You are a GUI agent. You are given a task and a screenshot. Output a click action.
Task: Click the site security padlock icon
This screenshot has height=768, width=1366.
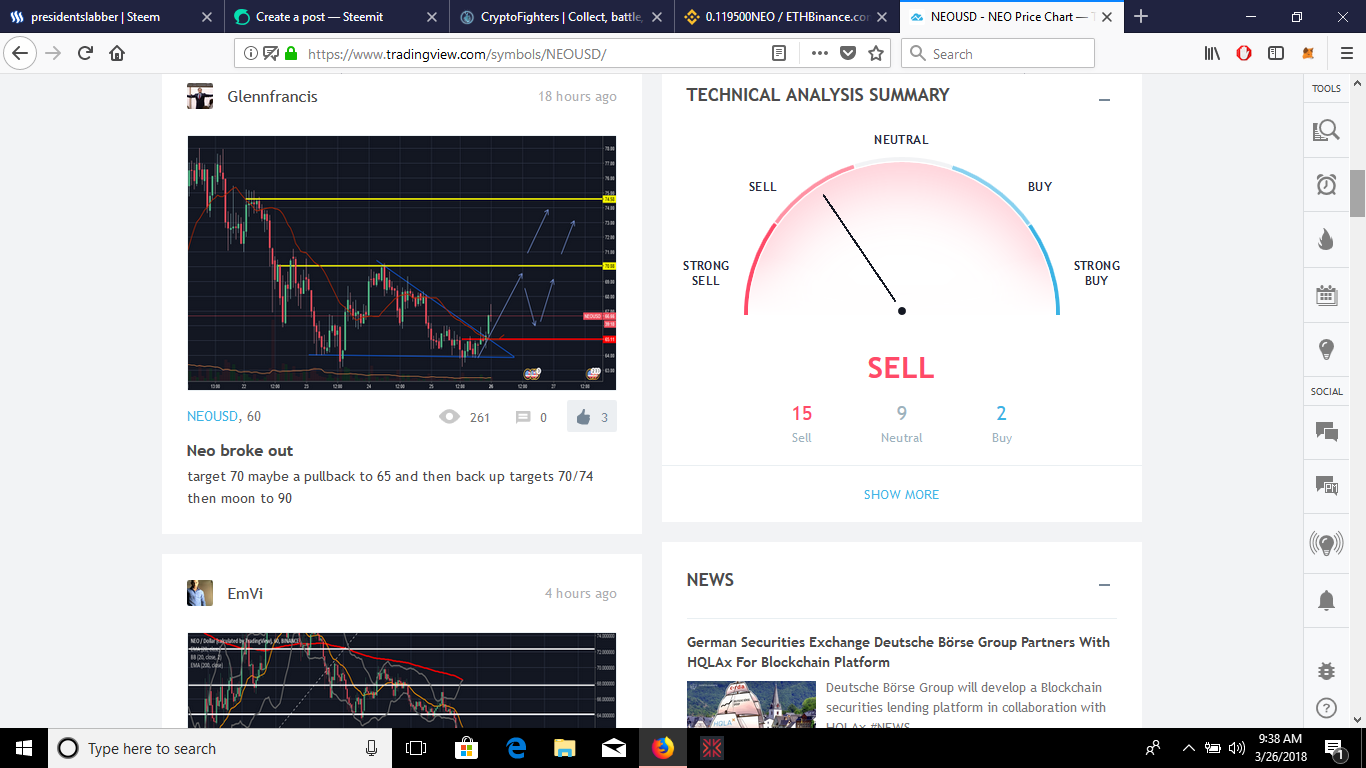coord(291,54)
